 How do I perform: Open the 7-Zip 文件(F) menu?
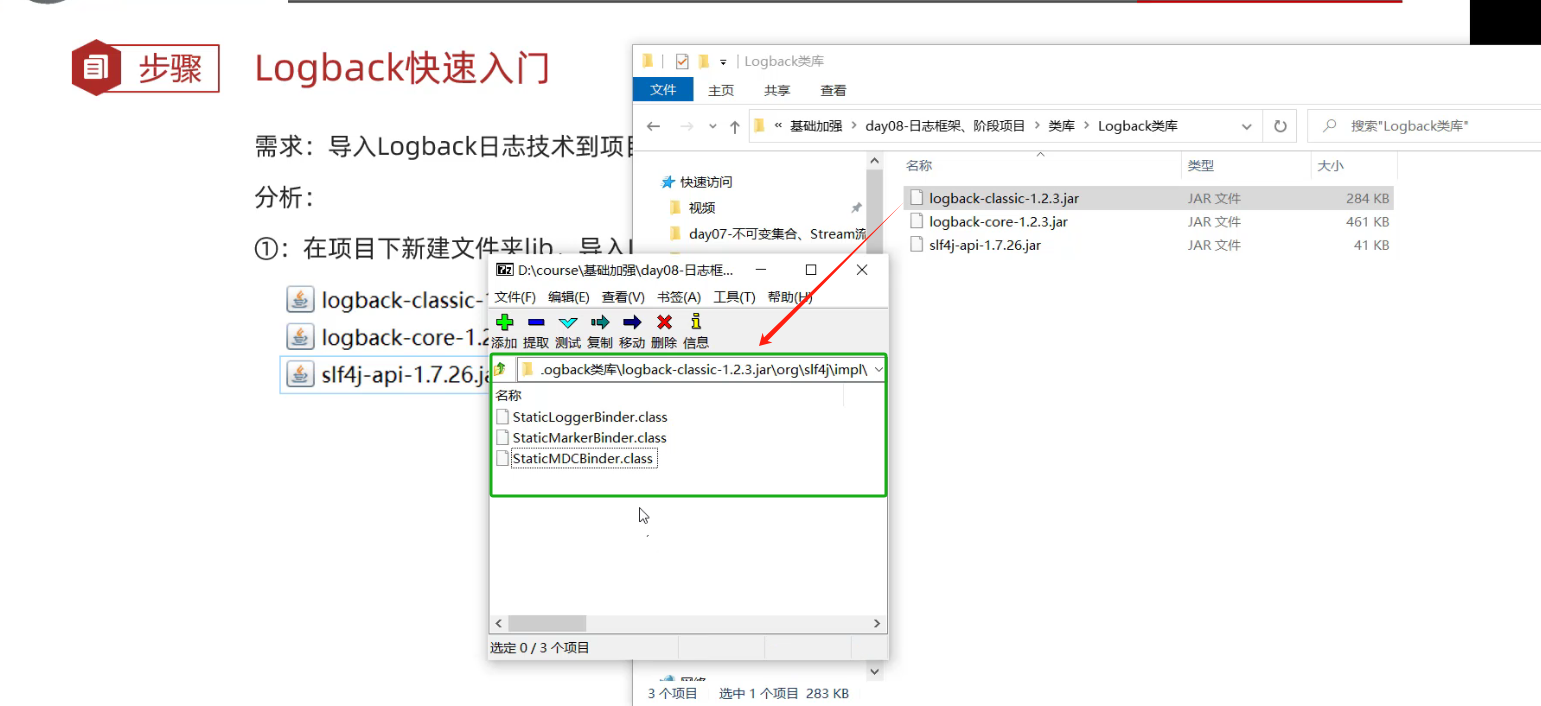[x=515, y=297]
